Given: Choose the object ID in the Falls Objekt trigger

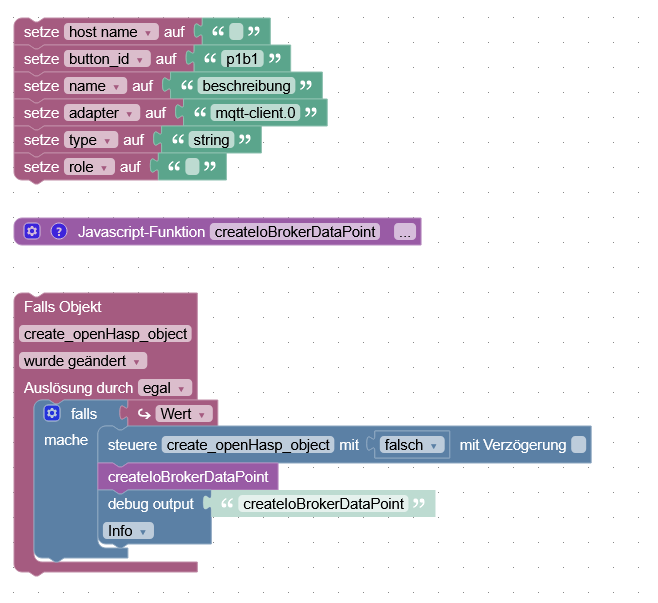Looking at the screenshot, I should coord(105,334).
